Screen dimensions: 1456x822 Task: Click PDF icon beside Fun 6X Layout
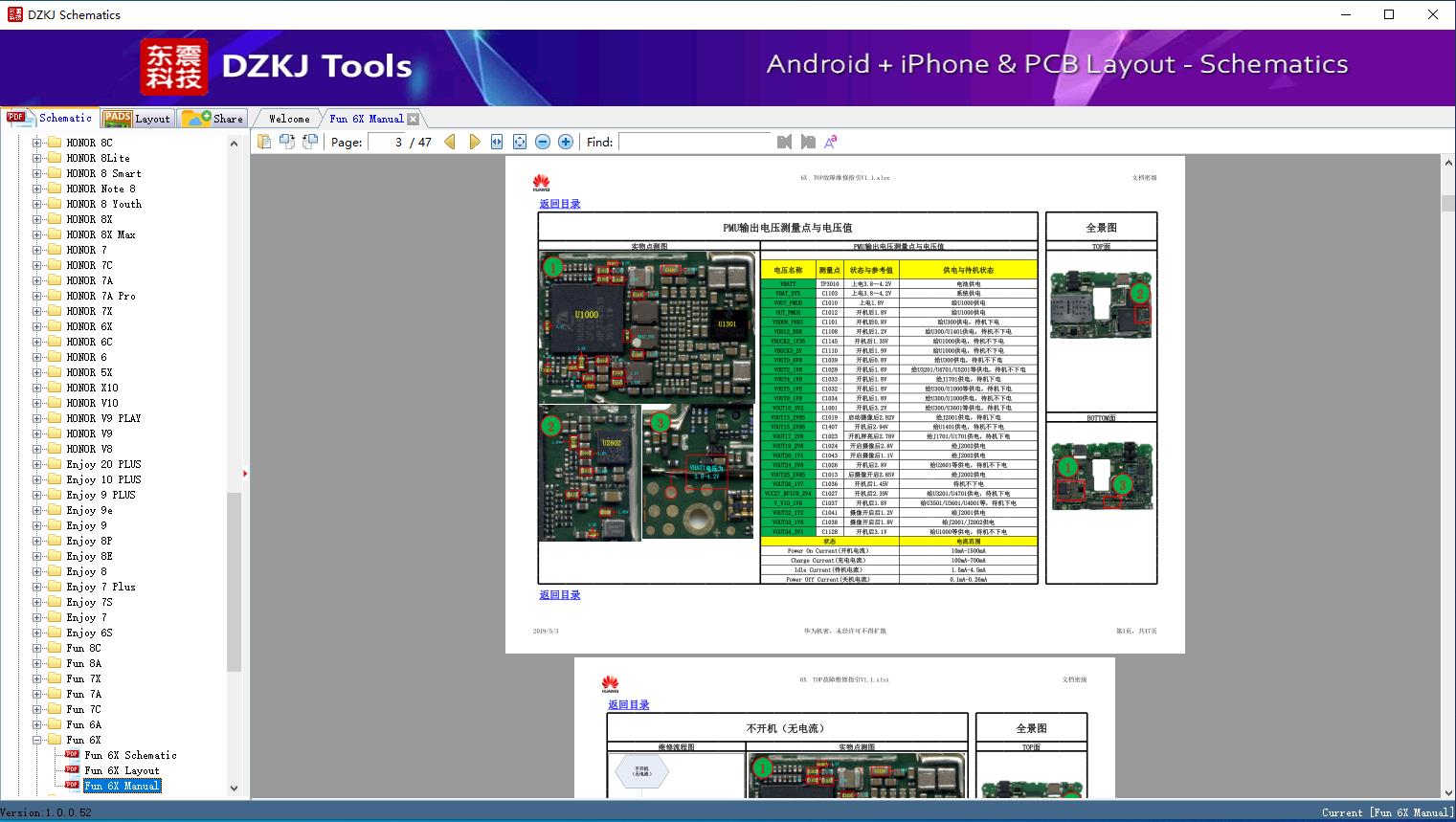72,769
